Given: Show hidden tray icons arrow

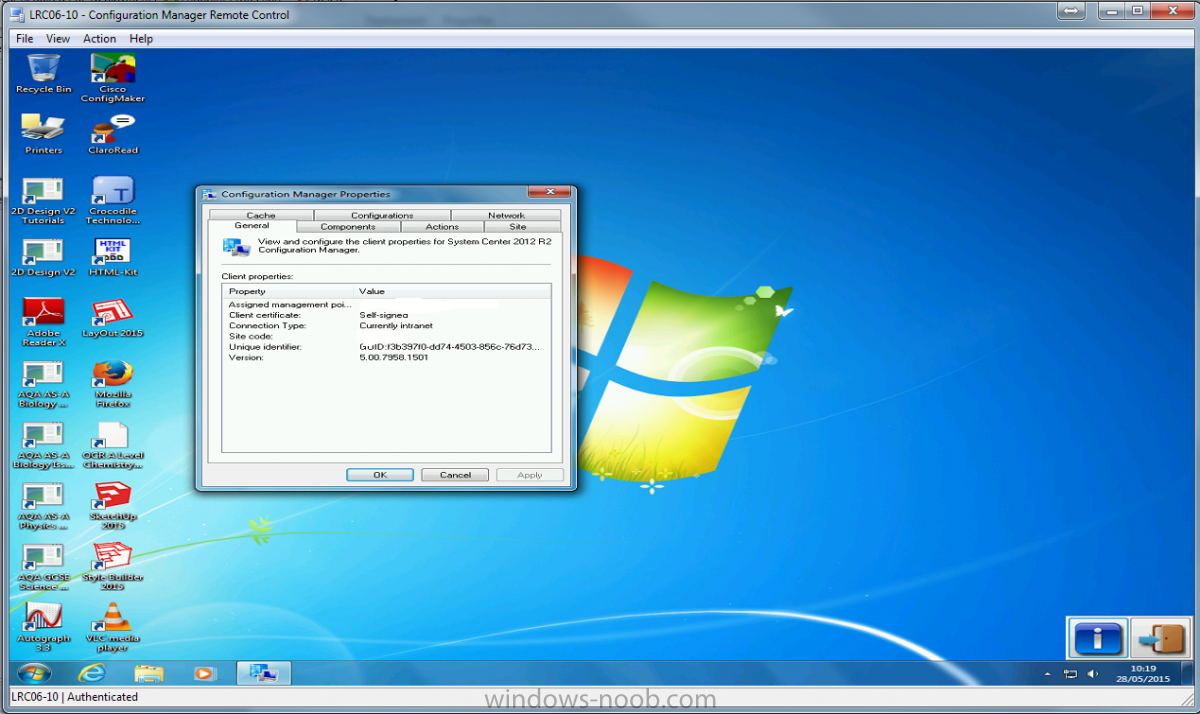Looking at the screenshot, I should [1048, 674].
